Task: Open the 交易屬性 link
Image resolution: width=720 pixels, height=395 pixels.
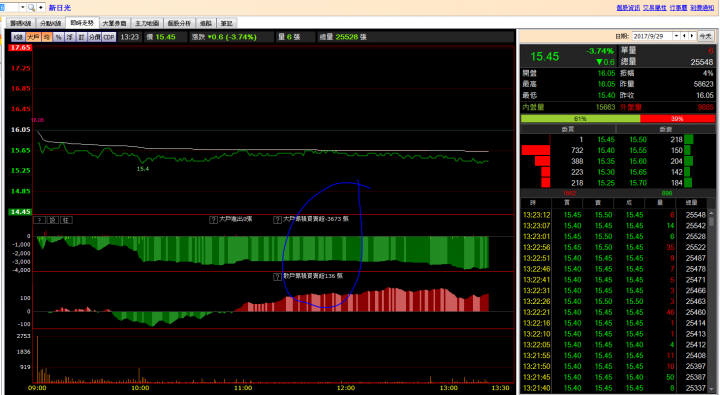Action: (654, 8)
